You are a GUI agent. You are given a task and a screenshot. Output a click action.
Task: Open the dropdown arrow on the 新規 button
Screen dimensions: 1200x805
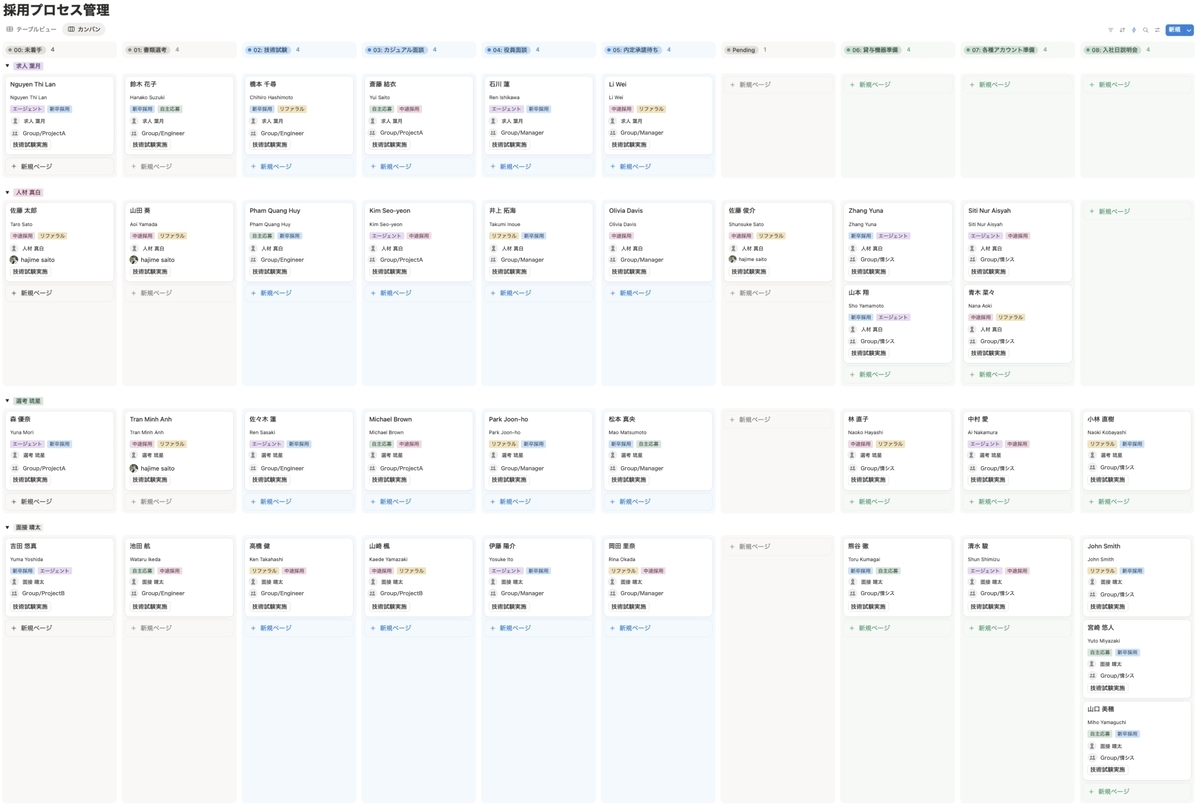coord(1189,30)
